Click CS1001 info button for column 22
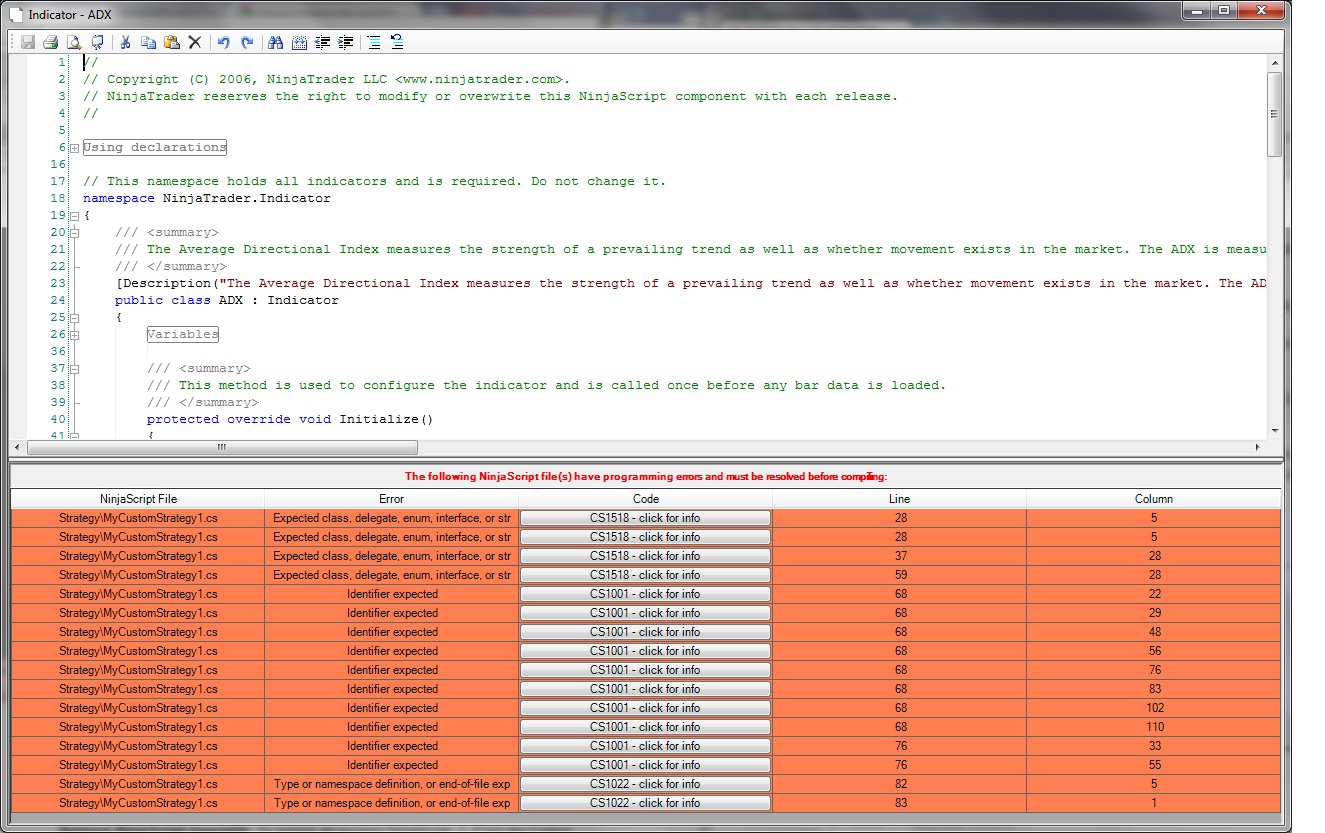The image size is (1325, 833). tap(645, 594)
